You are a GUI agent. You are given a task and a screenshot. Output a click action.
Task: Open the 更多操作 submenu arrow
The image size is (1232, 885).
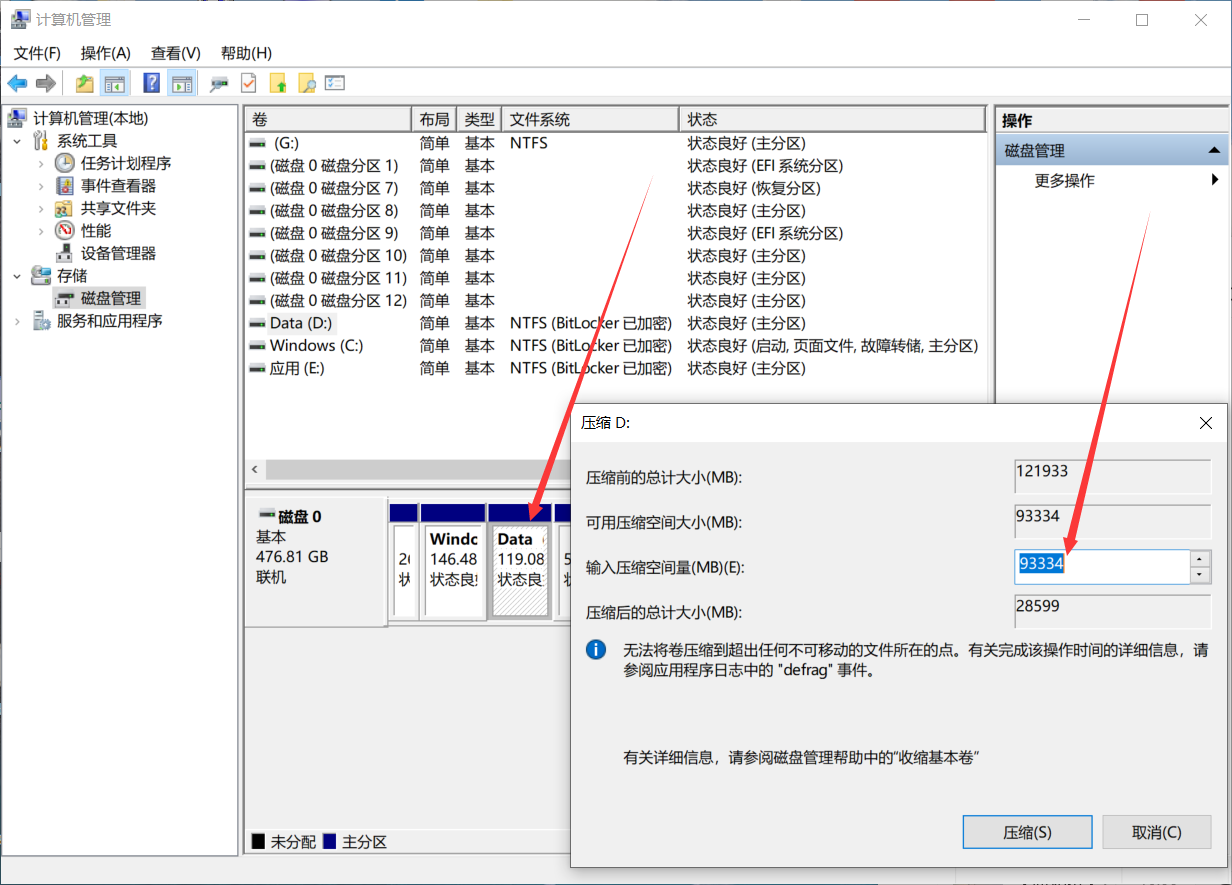coord(1216,180)
